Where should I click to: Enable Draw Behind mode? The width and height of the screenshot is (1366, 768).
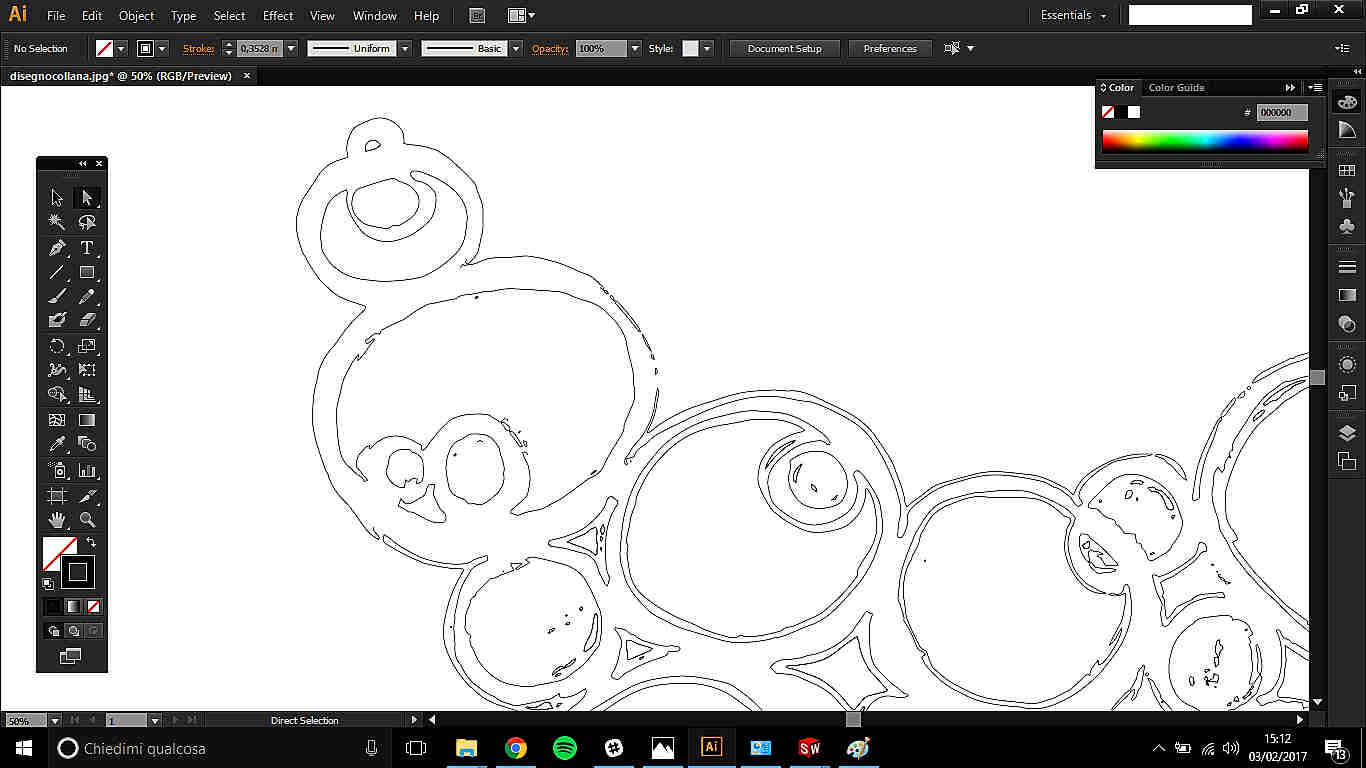(73, 631)
